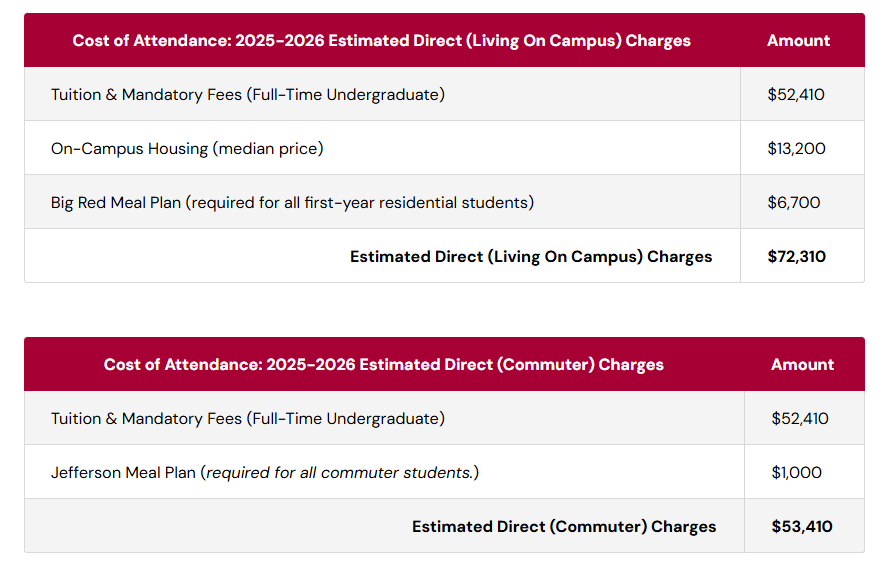
Task: Click the $13,200 housing amount
Action: (x=796, y=149)
